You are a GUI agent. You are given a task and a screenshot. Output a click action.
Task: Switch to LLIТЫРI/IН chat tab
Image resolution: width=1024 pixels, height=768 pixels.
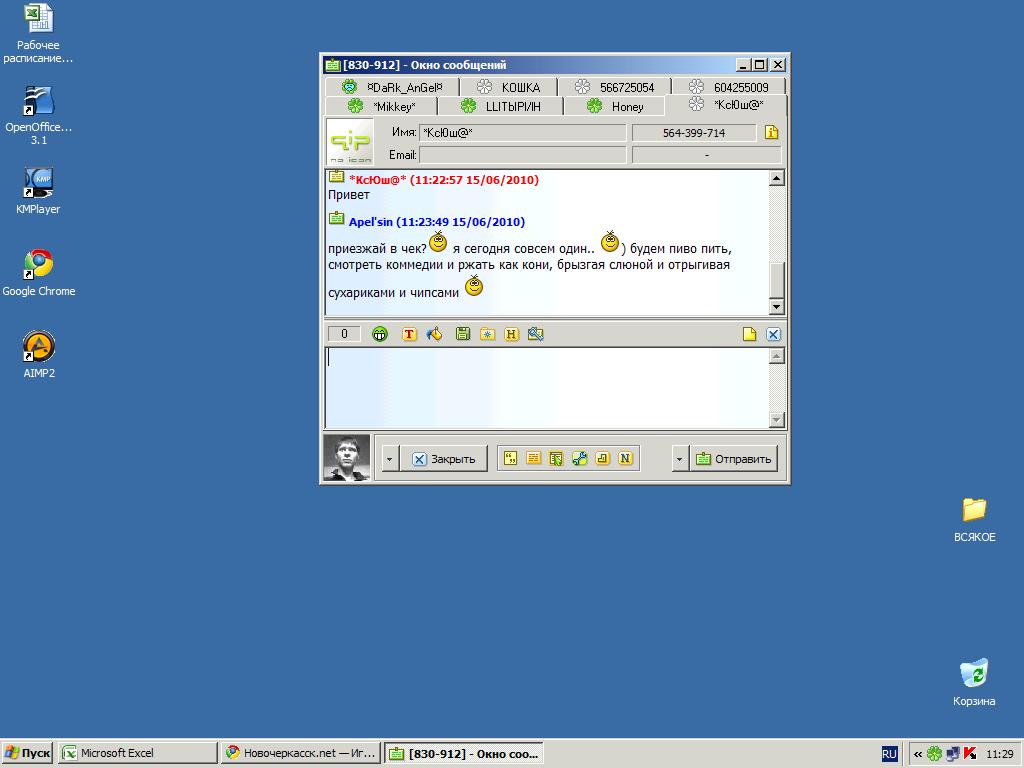coord(501,106)
